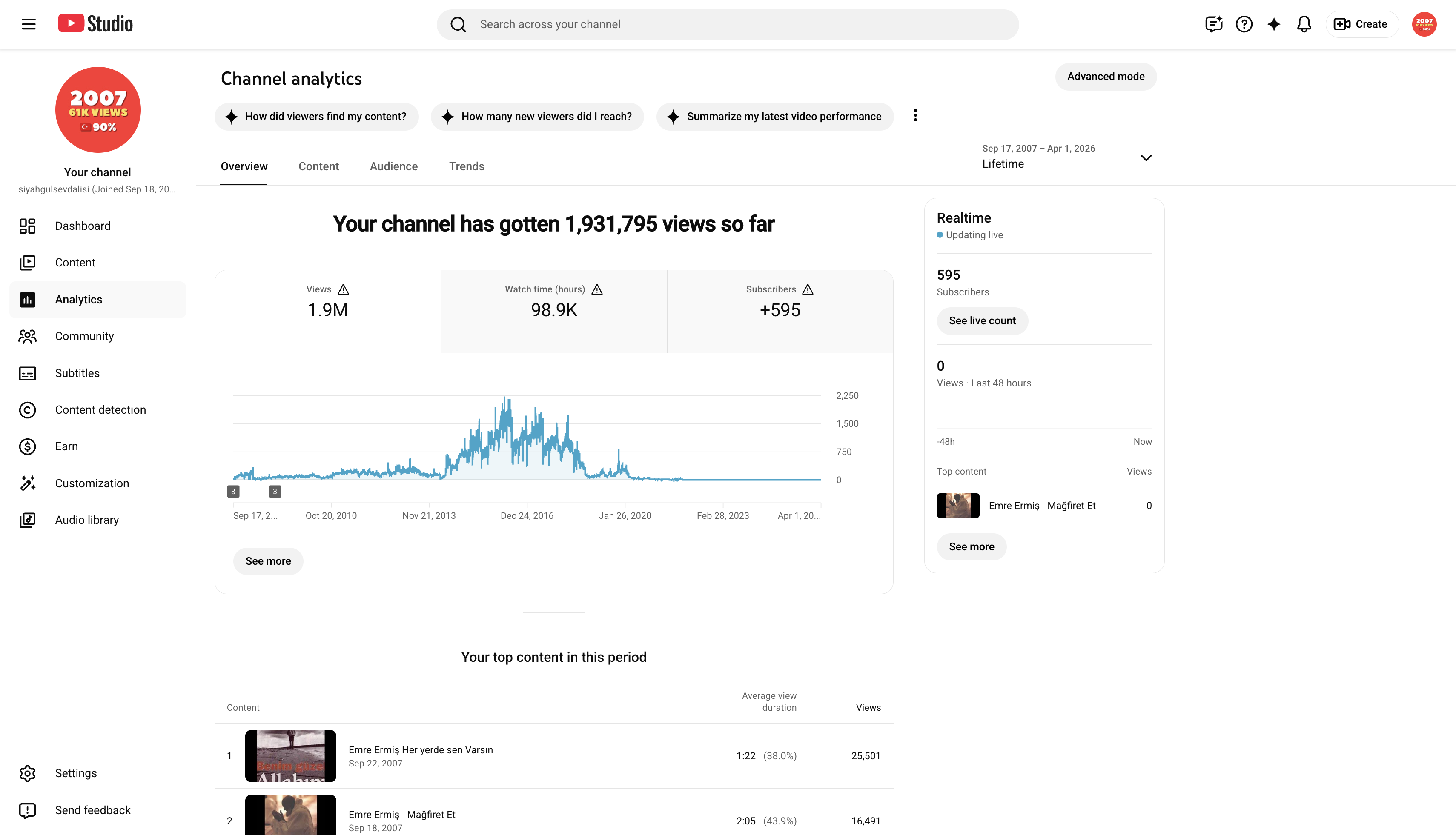Open the three-dot more suggestions menu

tap(915, 116)
